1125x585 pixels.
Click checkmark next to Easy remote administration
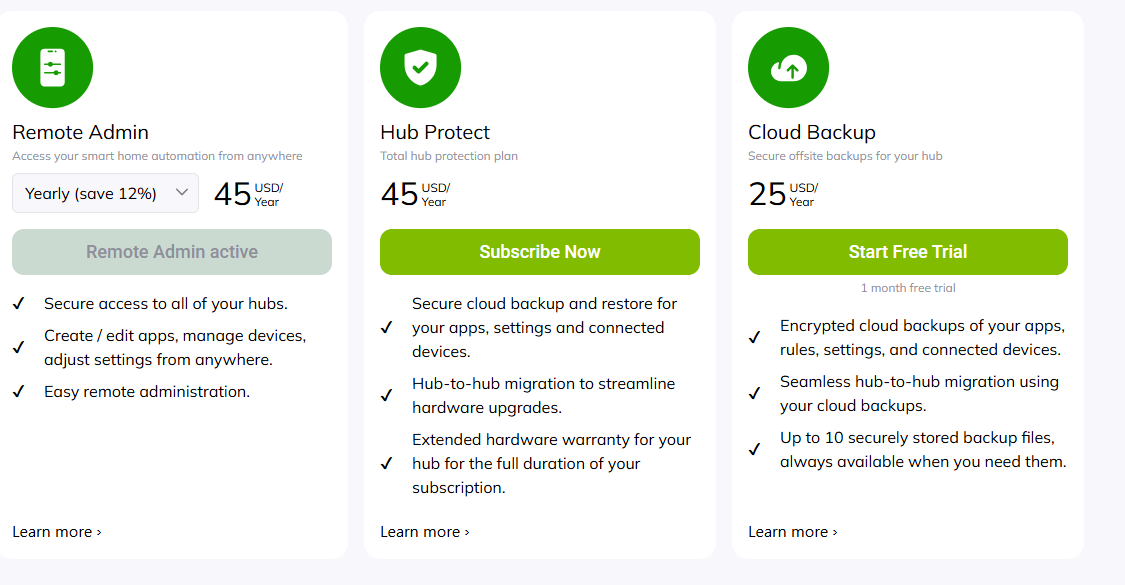pyautogui.click(x=18, y=392)
